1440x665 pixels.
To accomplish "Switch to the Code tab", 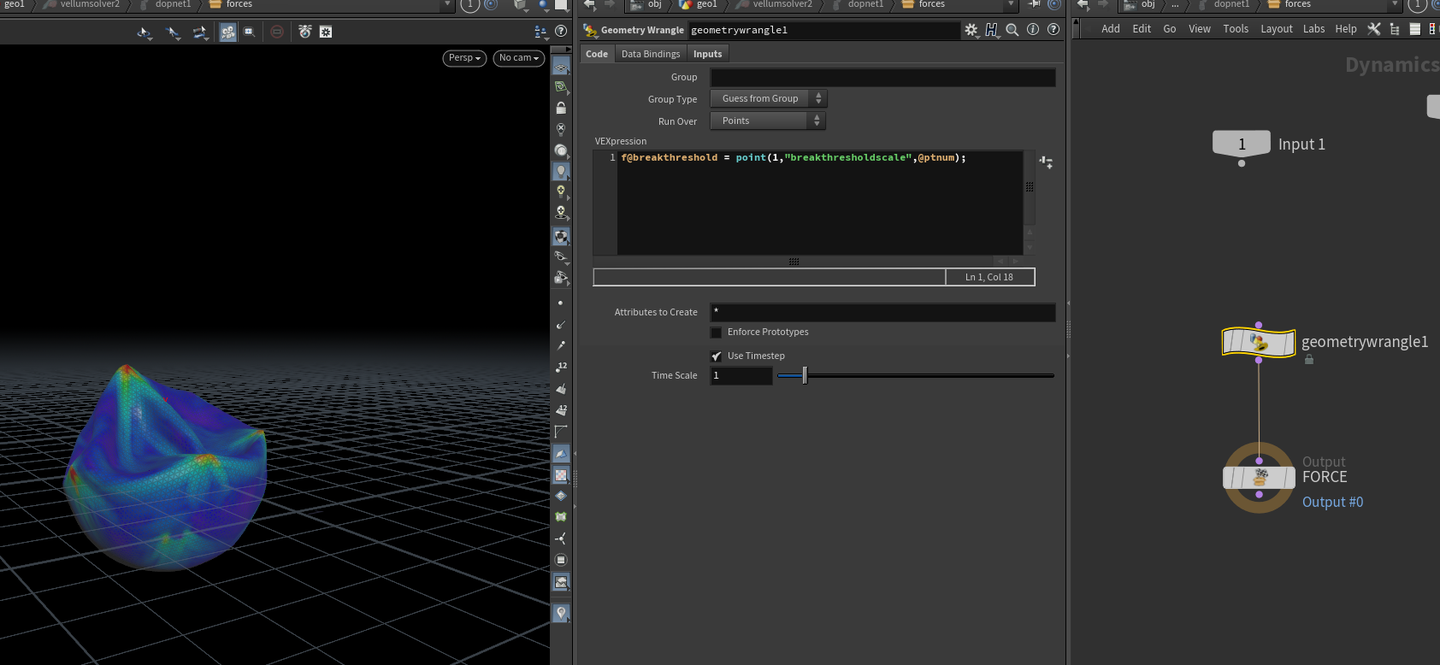I will [x=597, y=54].
